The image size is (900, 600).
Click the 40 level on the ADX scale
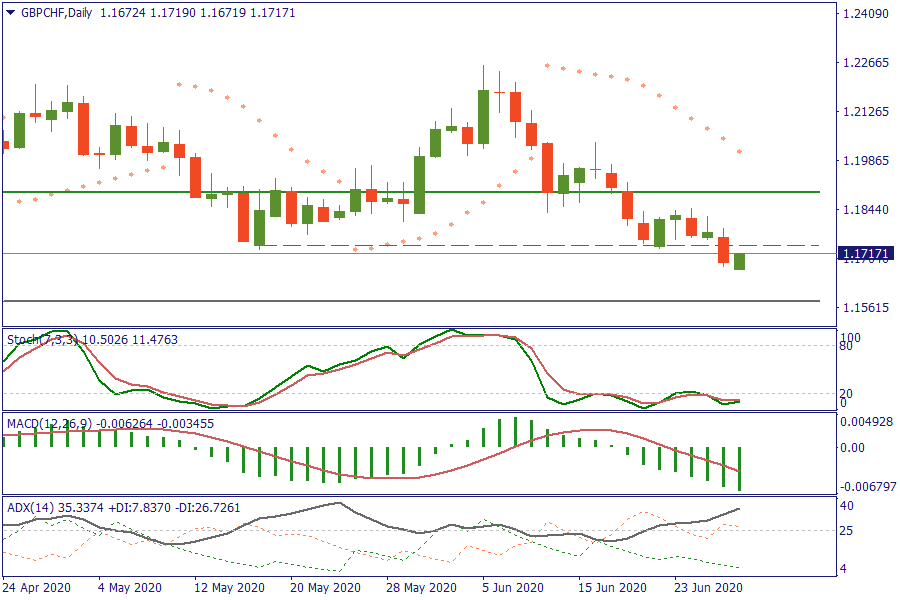coord(847,506)
